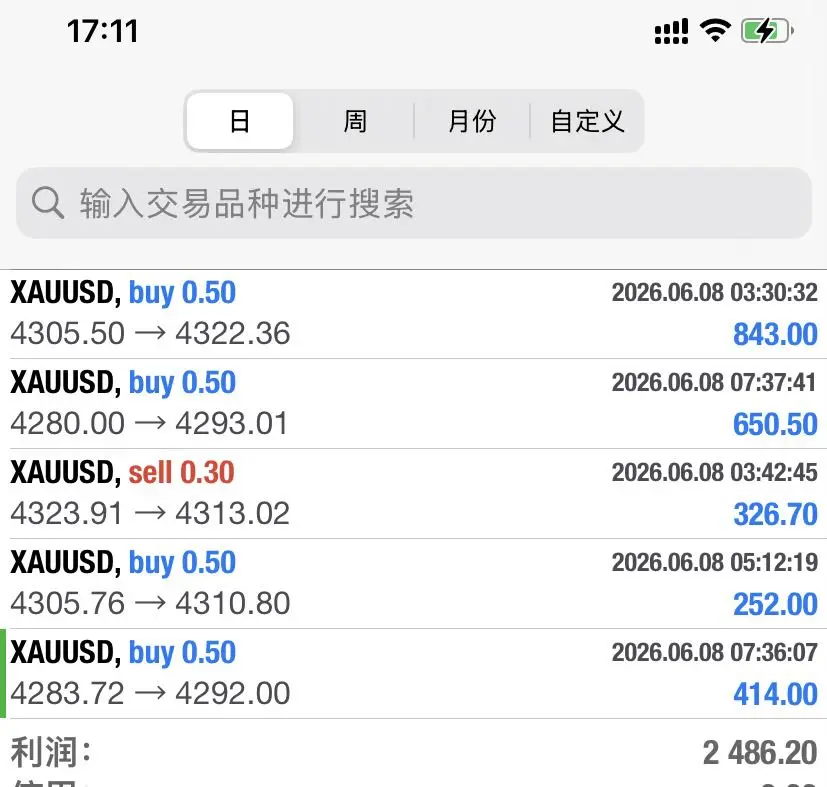Image resolution: width=827 pixels, height=787 pixels.
Task: Tap price range 4305.50 → 4322.36
Action: (x=150, y=333)
